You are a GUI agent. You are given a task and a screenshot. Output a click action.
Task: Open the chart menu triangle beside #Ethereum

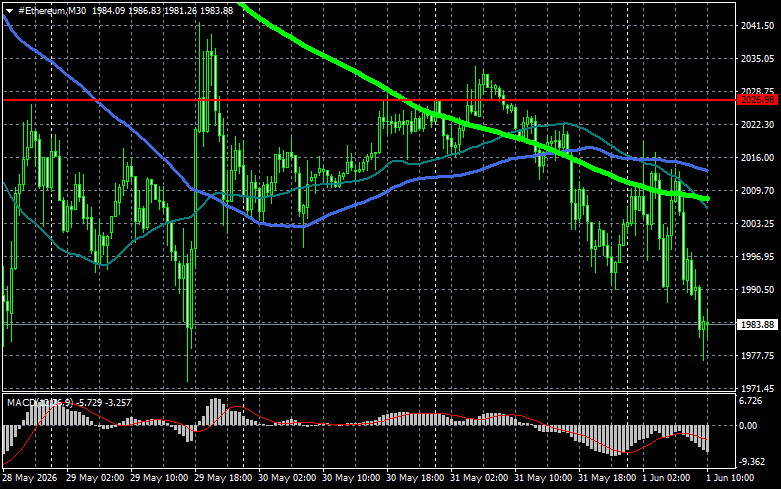pyautogui.click(x=9, y=11)
